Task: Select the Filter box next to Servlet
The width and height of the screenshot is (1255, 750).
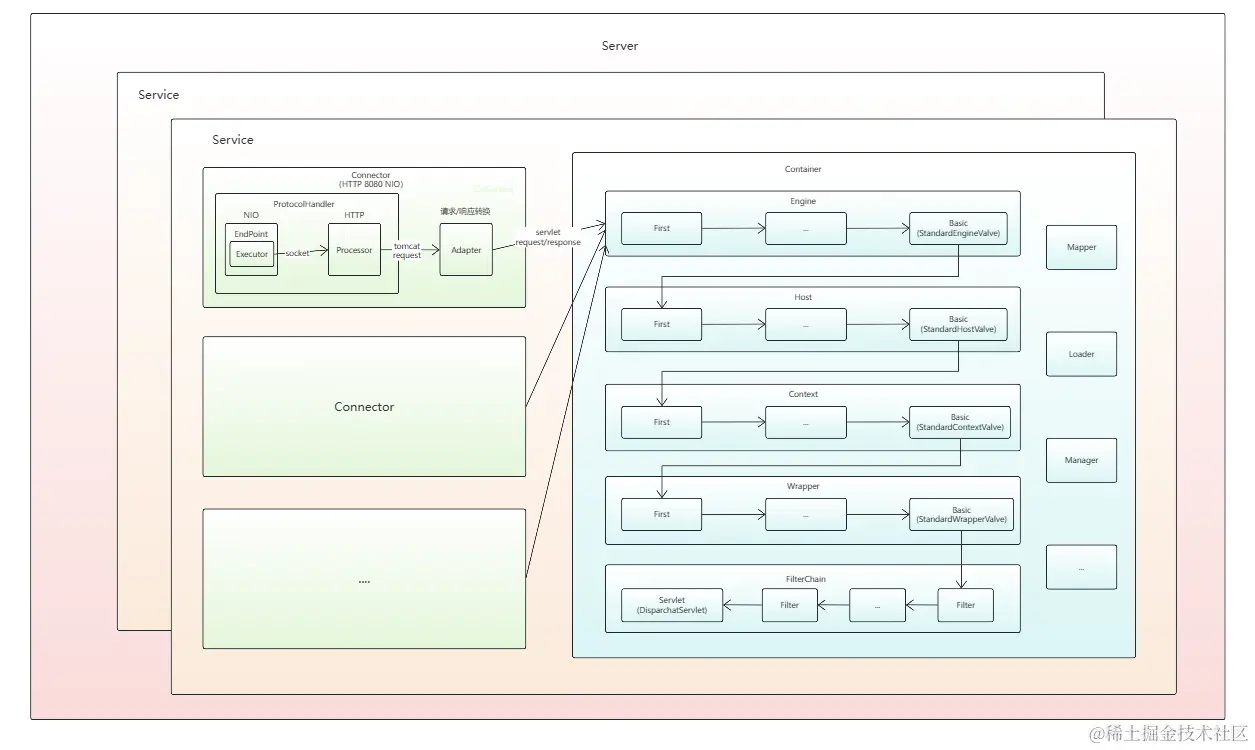Action: click(790, 605)
